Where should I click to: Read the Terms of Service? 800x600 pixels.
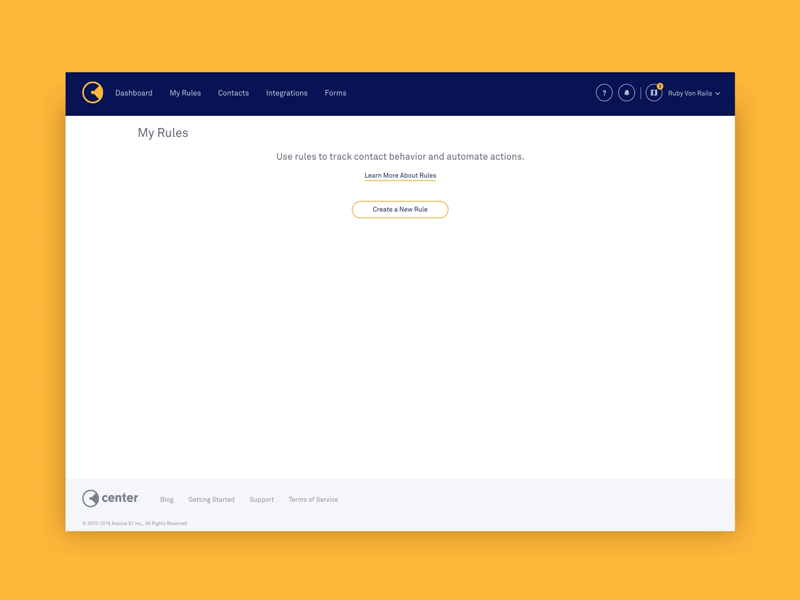click(x=313, y=499)
